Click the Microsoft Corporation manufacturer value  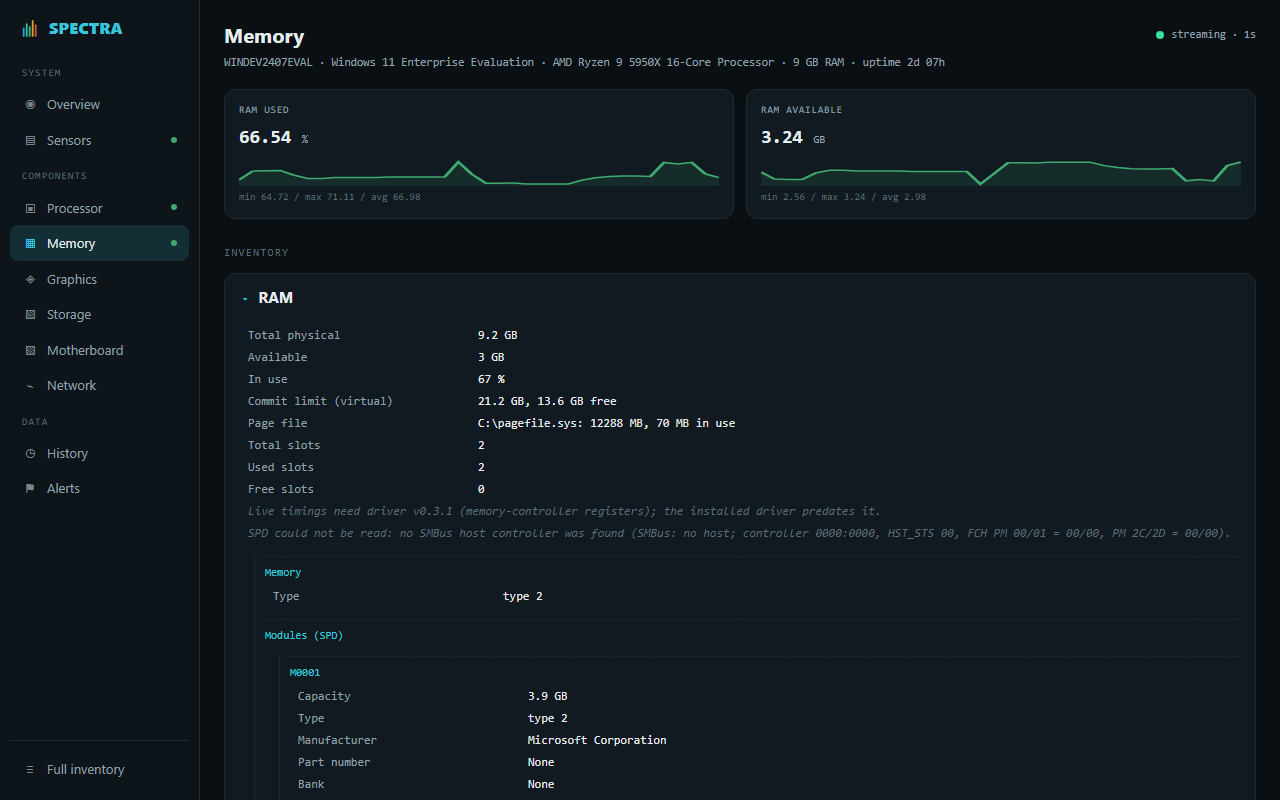[x=597, y=740]
